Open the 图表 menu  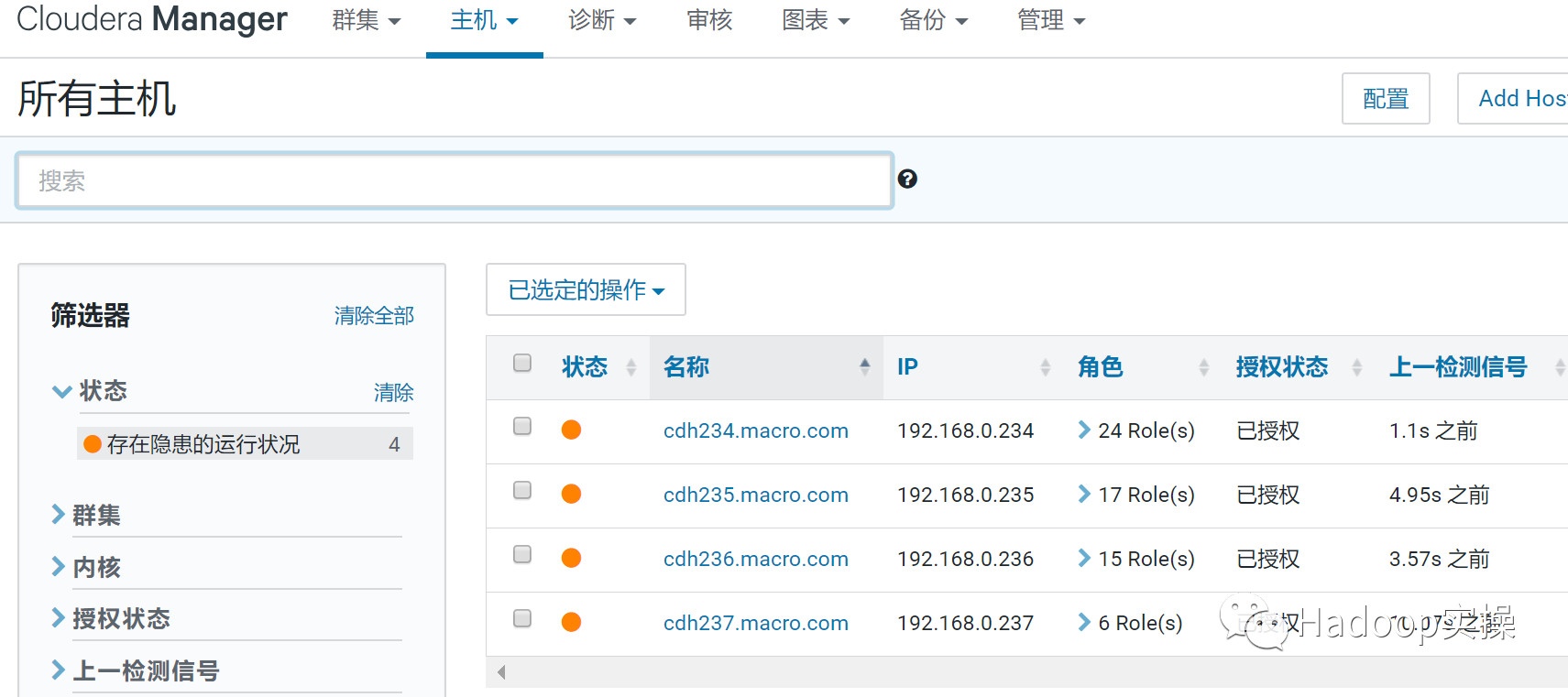pos(816,20)
